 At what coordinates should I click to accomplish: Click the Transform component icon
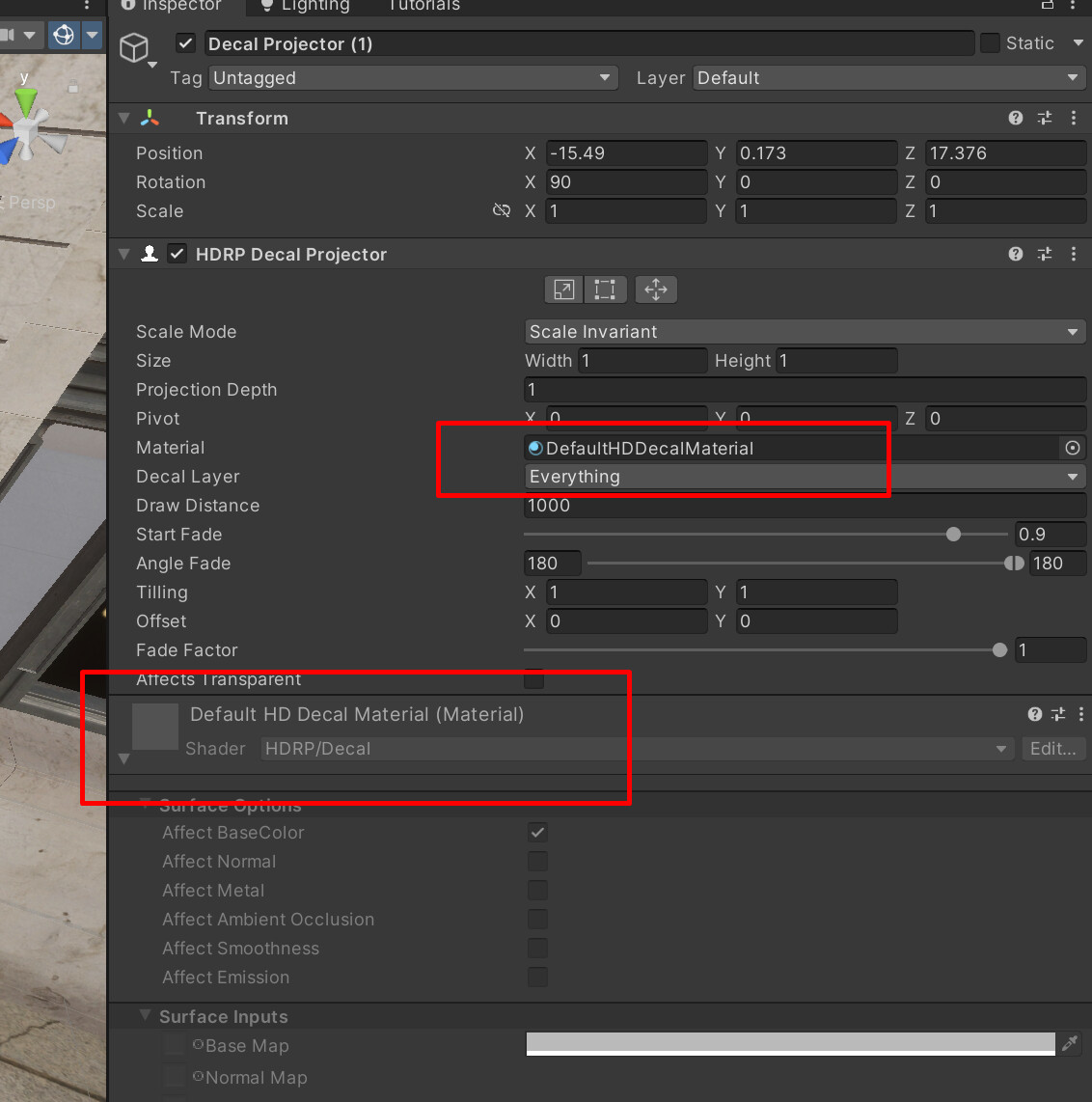click(150, 118)
